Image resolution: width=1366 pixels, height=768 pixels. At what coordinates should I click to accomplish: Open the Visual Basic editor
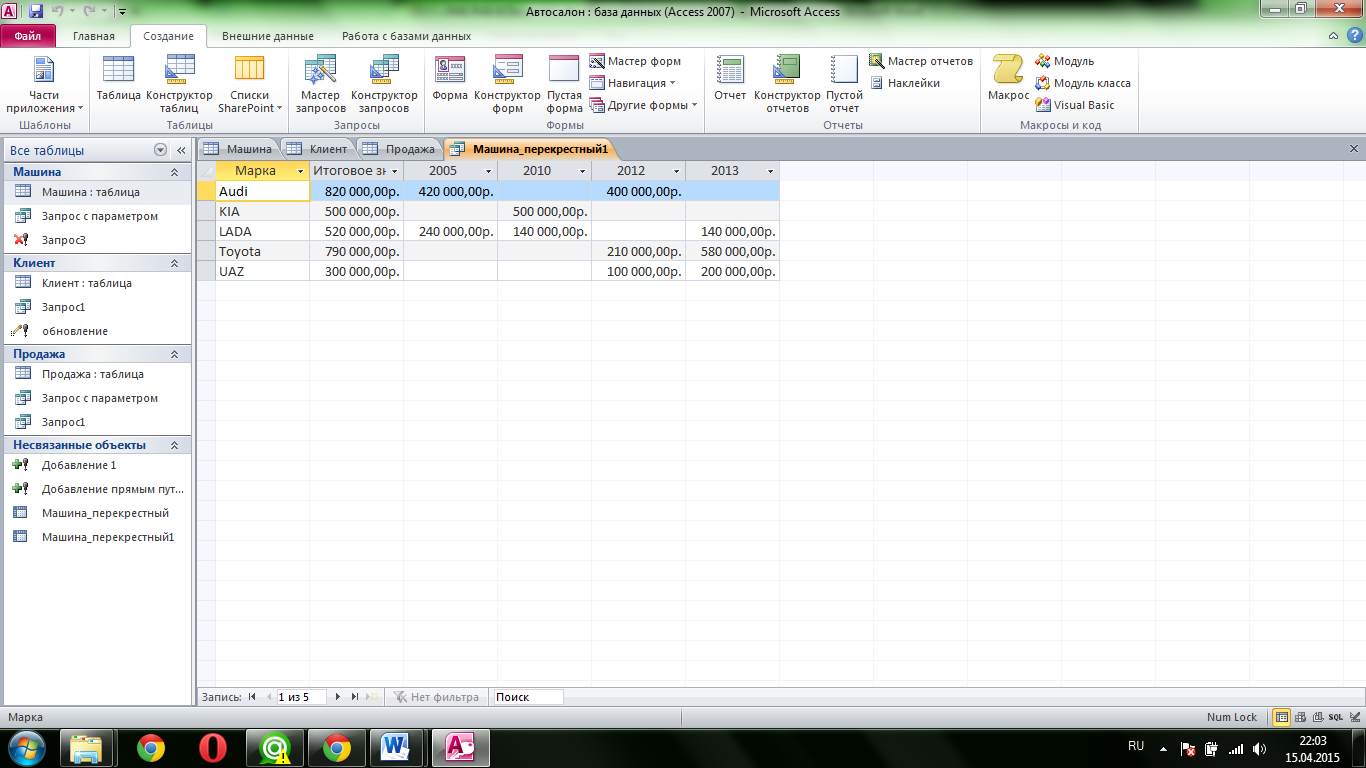pyautogui.click(x=1075, y=105)
